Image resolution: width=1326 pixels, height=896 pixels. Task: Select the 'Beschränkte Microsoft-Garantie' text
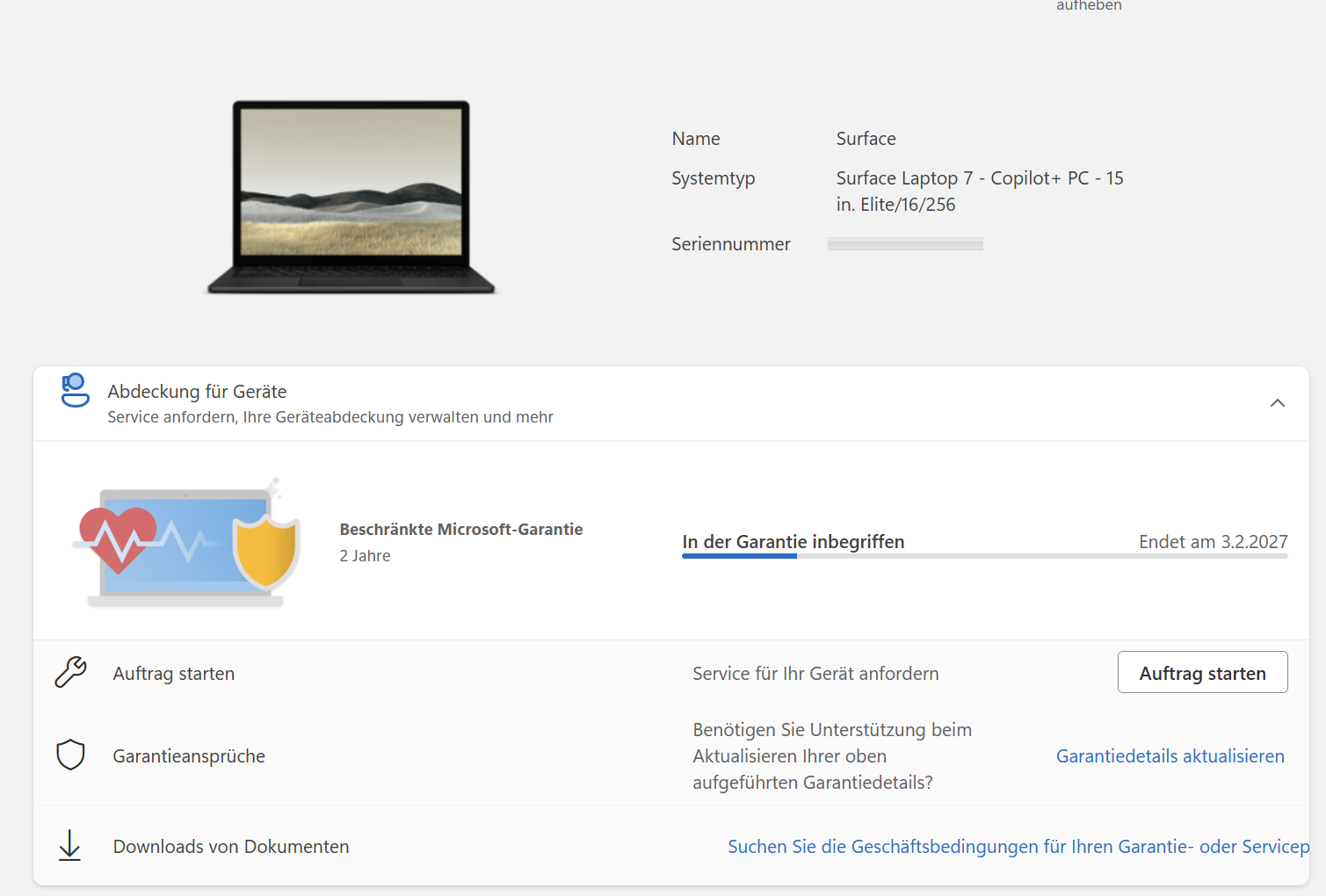[461, 530]
